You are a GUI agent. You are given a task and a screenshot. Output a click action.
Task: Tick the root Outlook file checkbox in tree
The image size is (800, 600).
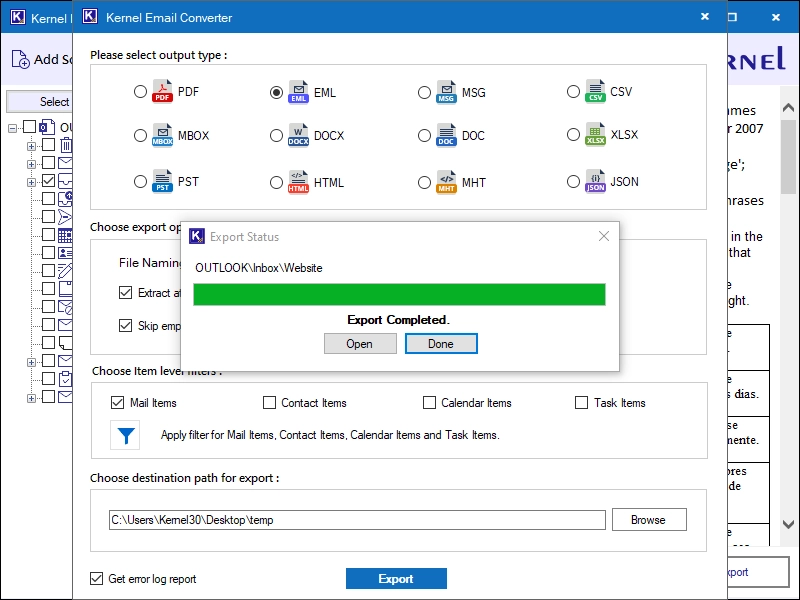coord(30,127)
